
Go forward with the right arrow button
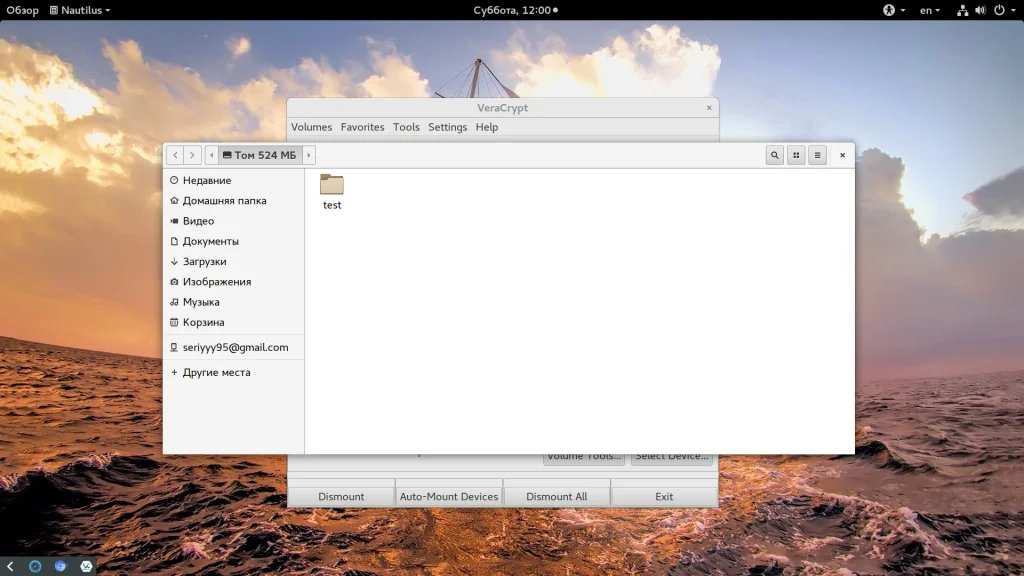pyautogui.click(x=192, y=155)
